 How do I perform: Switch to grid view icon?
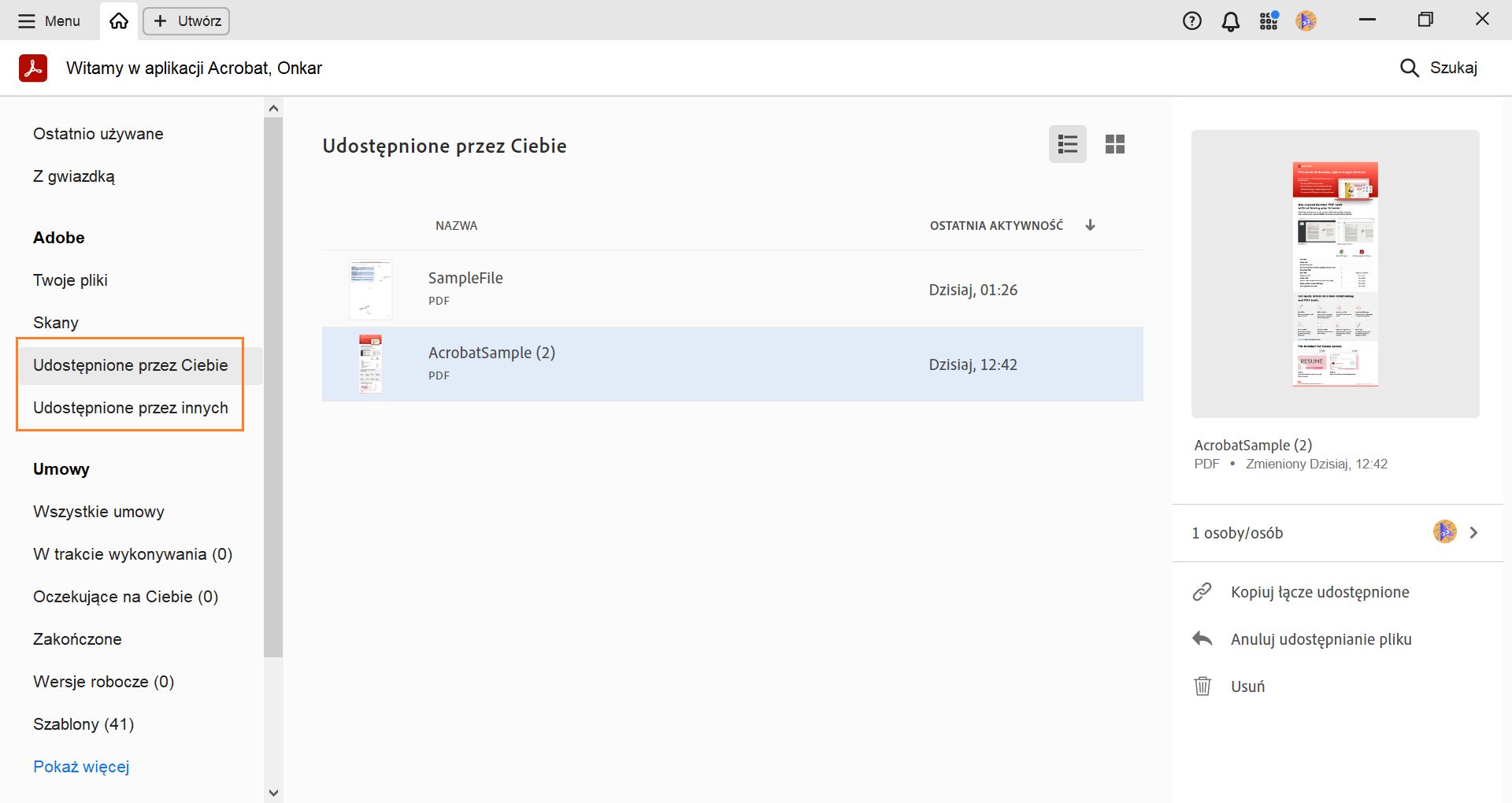click(1115, 144)
